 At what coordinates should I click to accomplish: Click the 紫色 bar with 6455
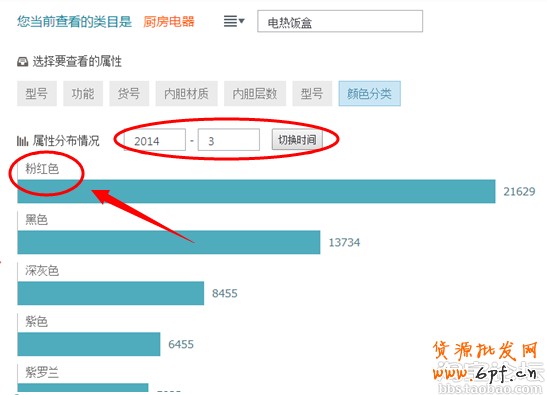89,344
